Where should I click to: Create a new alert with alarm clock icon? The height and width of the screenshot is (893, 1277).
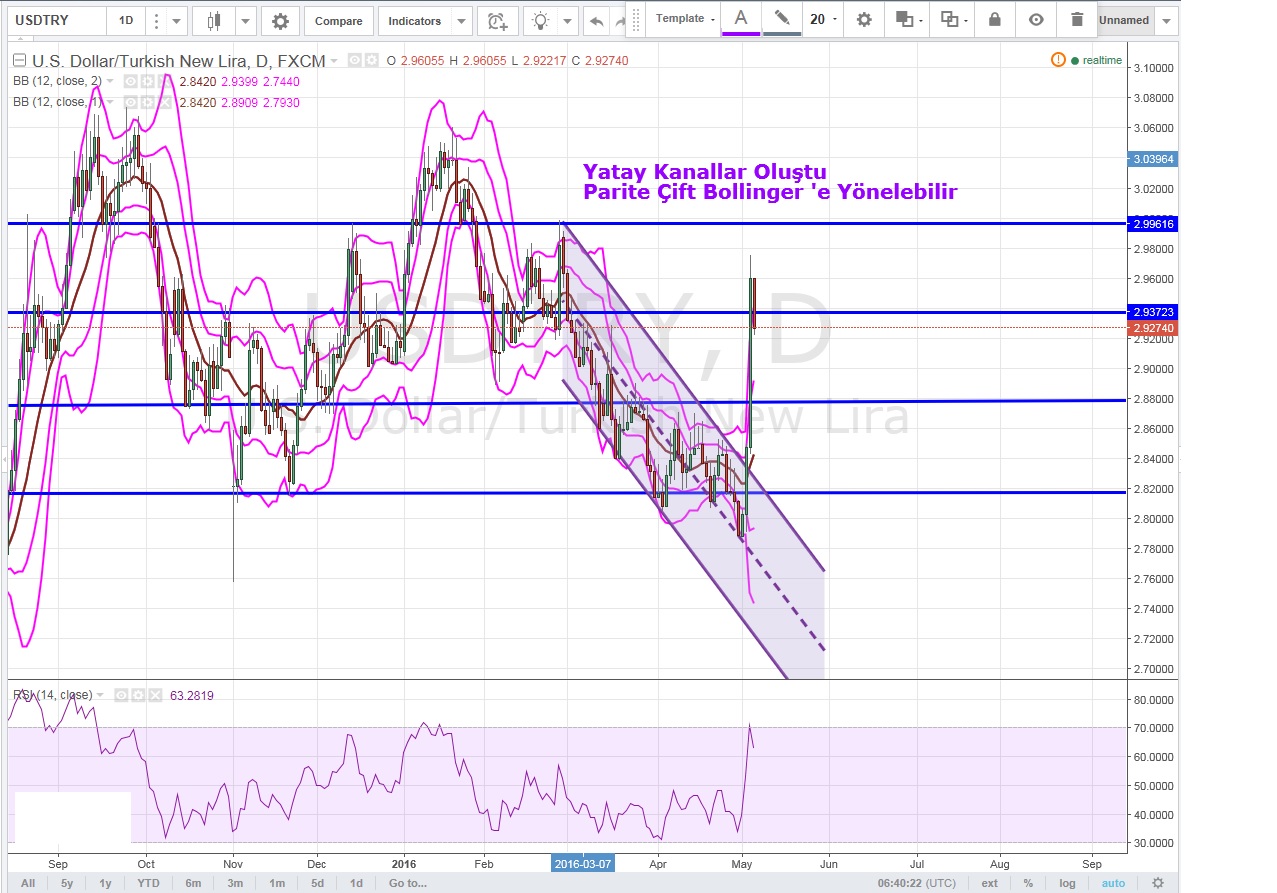coord(496,21)
